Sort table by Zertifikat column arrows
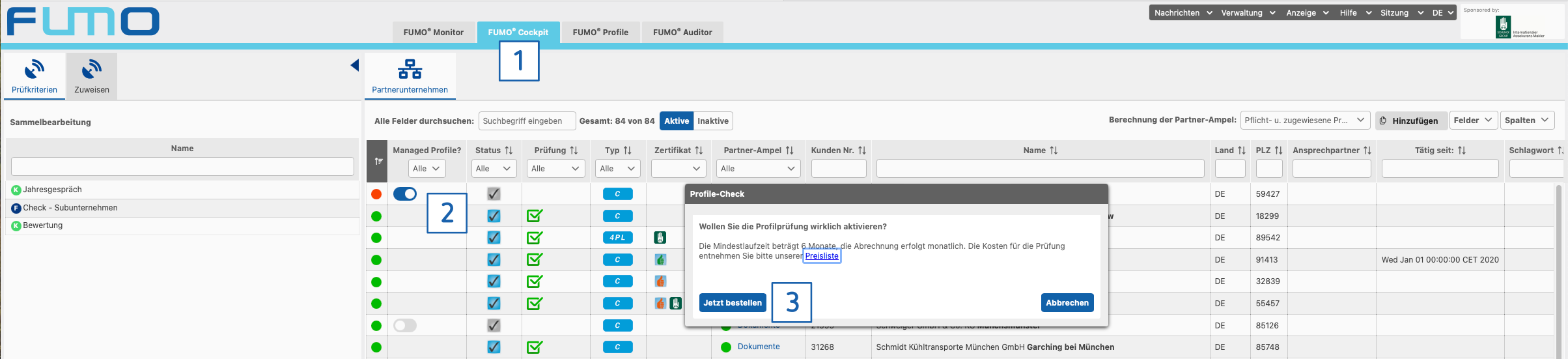Viewport: 1568px width, 359px height. pos(699,151)
